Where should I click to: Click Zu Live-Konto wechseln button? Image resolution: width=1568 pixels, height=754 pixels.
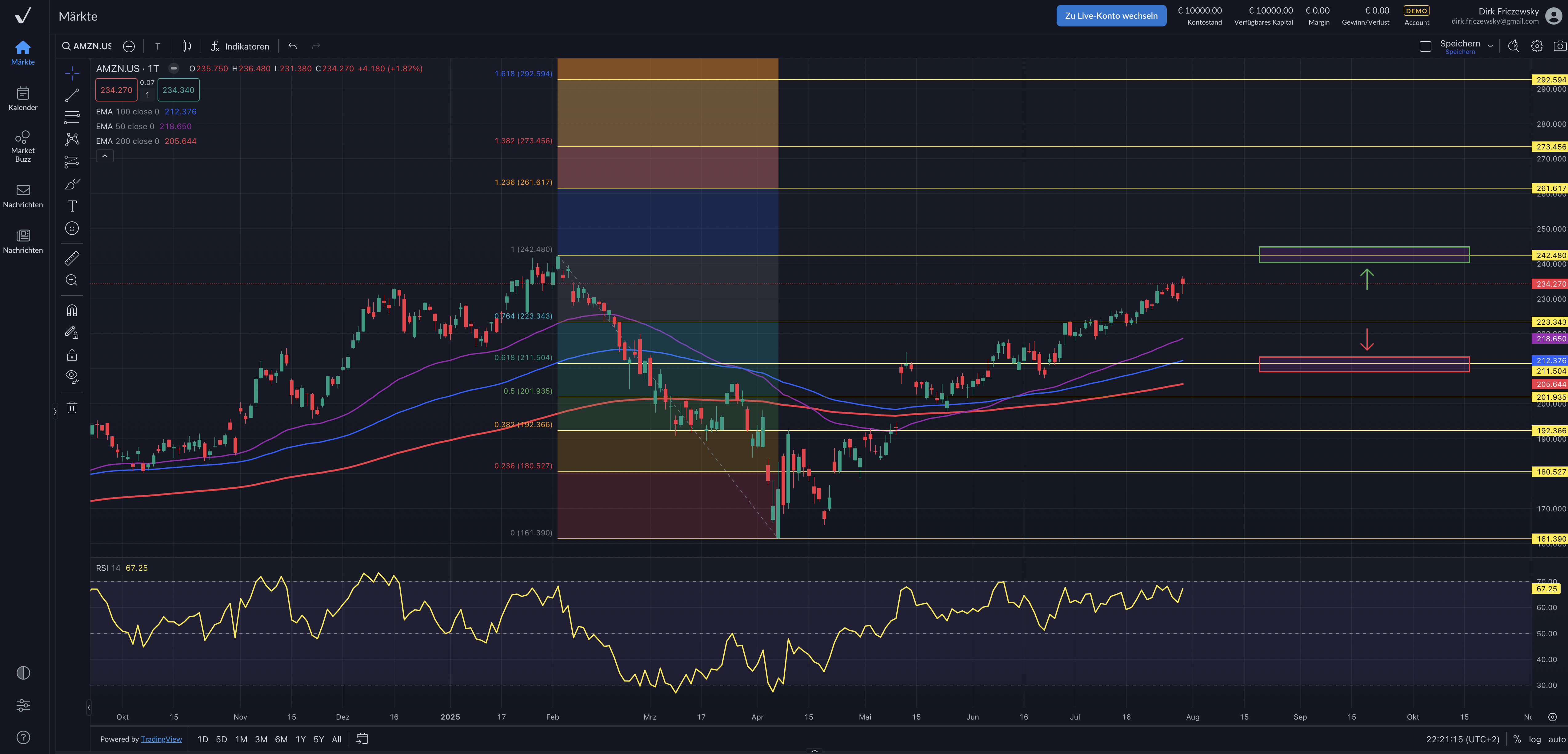(1111, 16)
